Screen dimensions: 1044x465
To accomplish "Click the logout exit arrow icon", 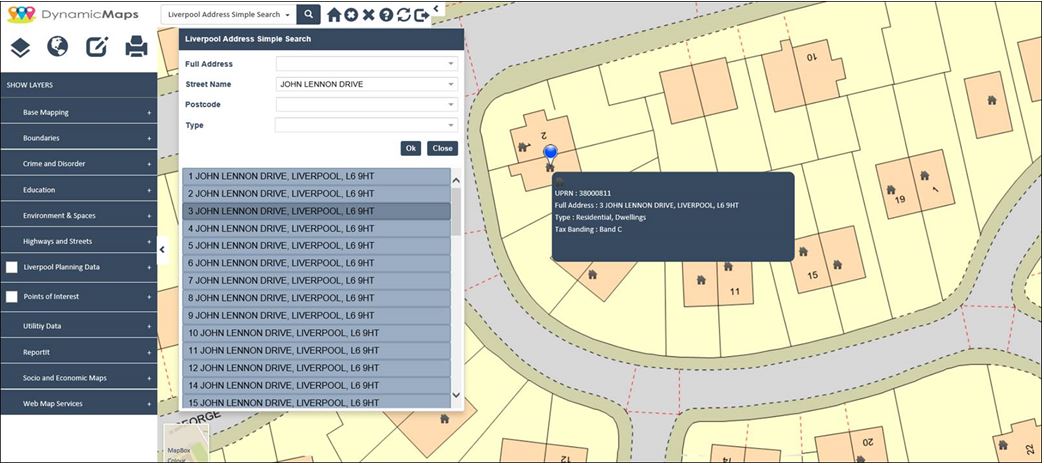I will (422, 15).
